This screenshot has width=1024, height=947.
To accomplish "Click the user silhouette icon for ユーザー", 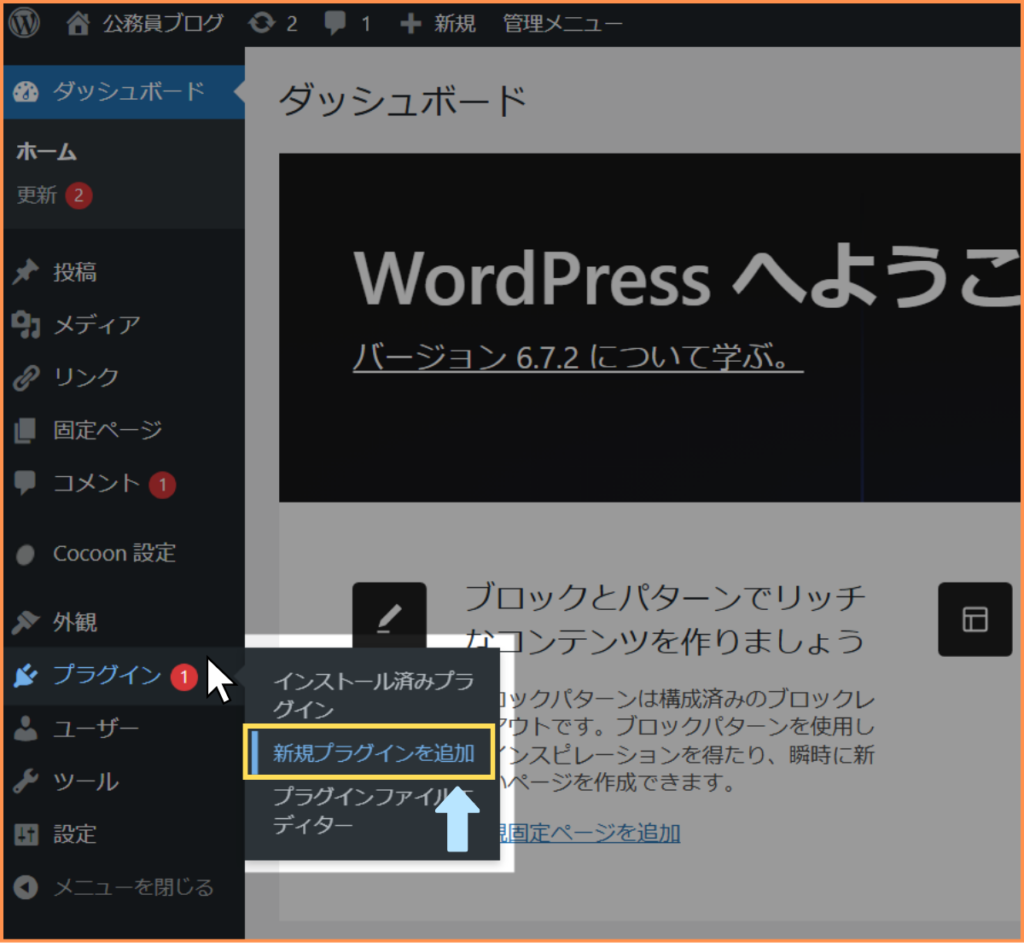I will point(25,729).
